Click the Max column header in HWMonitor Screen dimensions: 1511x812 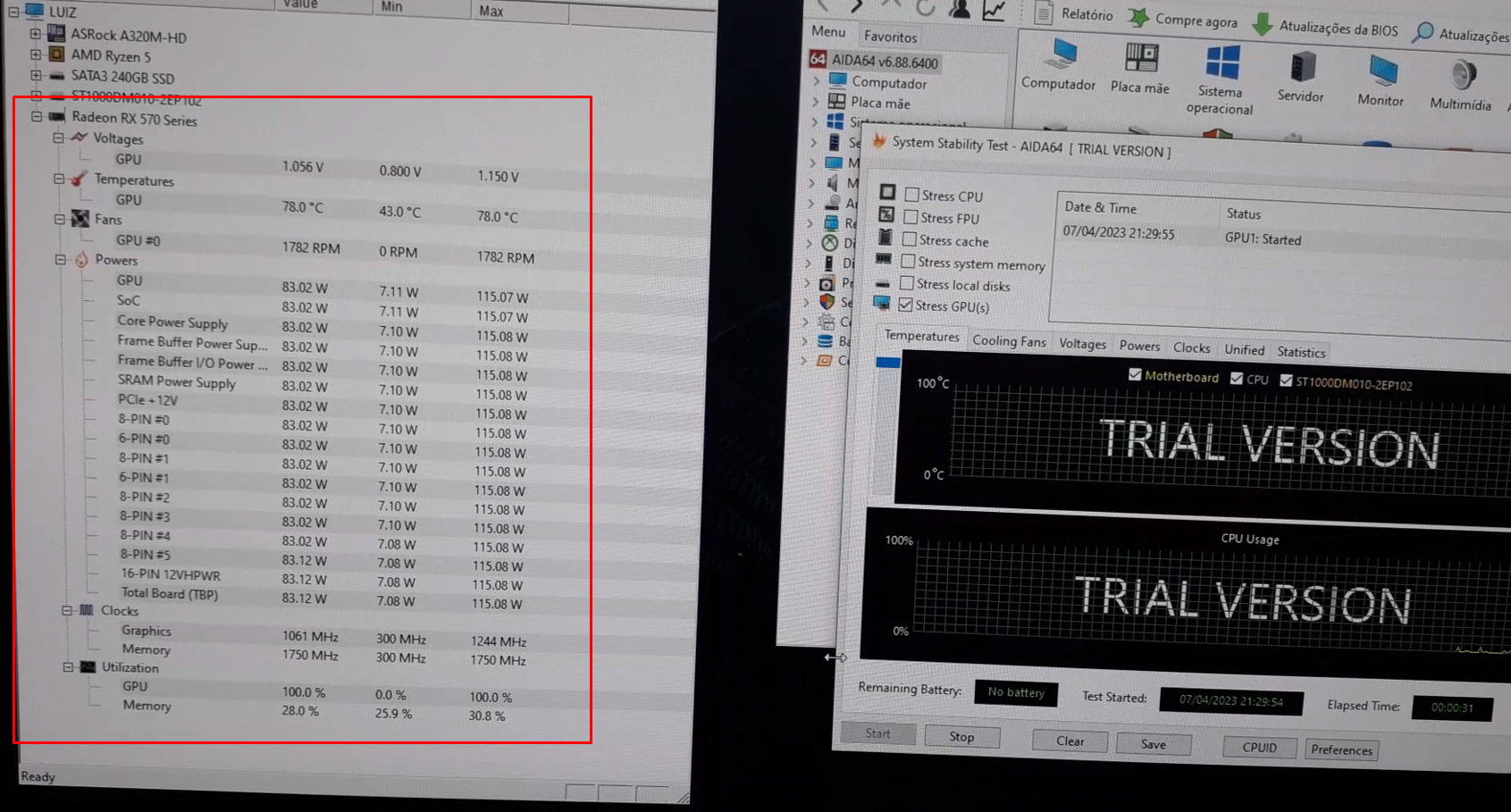(518, 11)
